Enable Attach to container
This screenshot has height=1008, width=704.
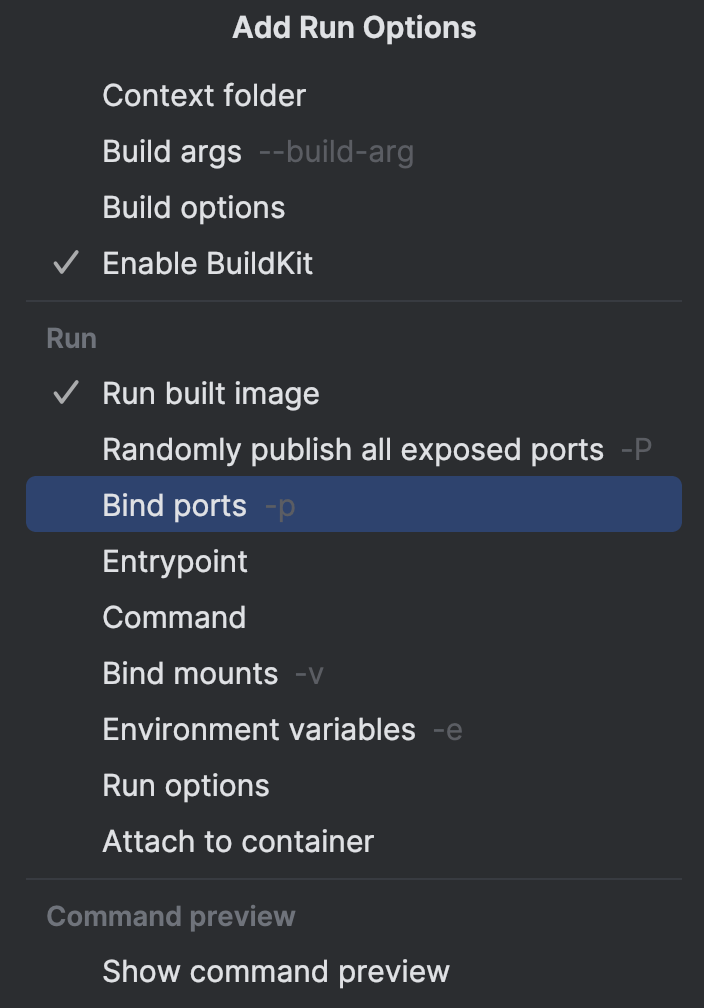pyautogui.click(x=238, y=842)
